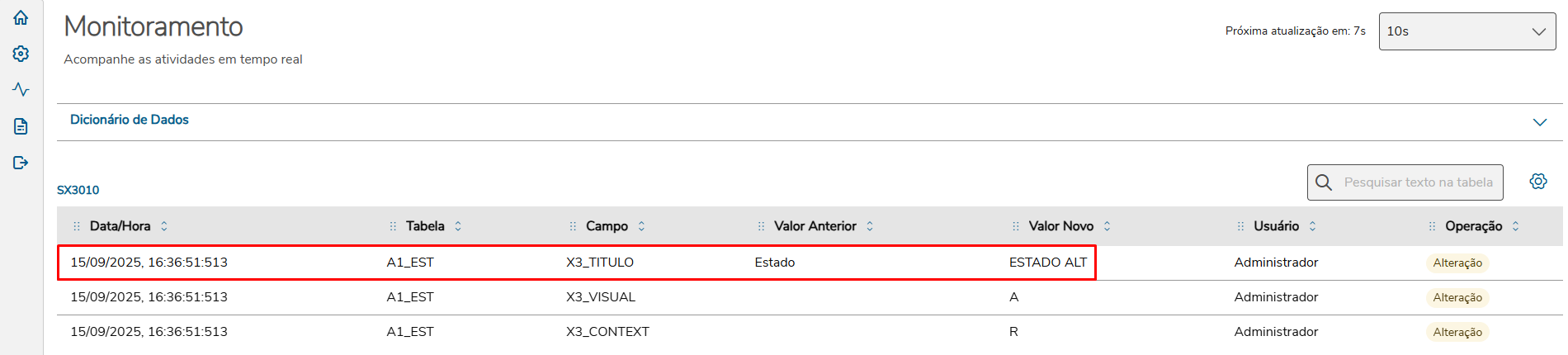Open the document icon in sidebar

[x=21, y=126]
